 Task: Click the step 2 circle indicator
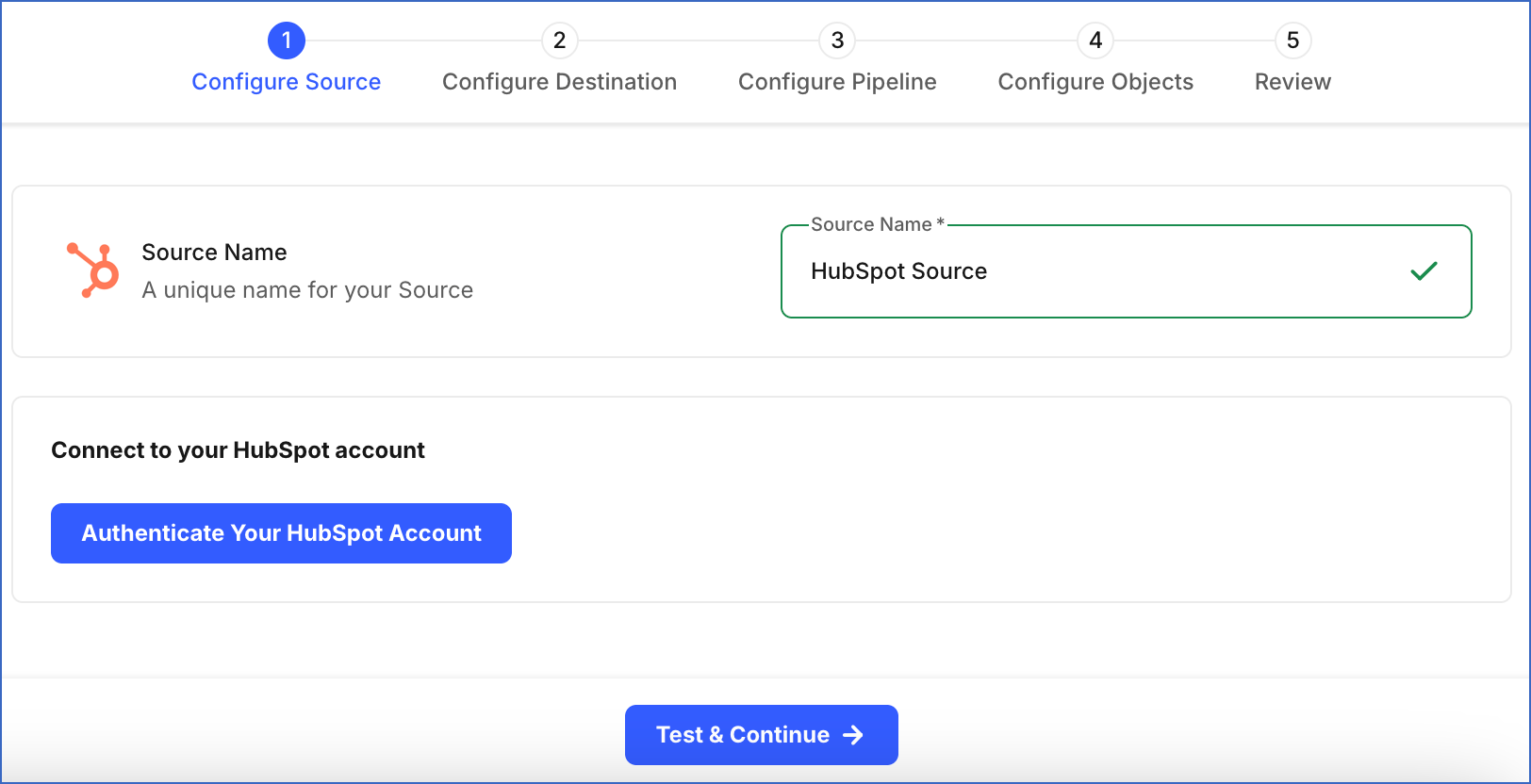(x=560, y=41)
